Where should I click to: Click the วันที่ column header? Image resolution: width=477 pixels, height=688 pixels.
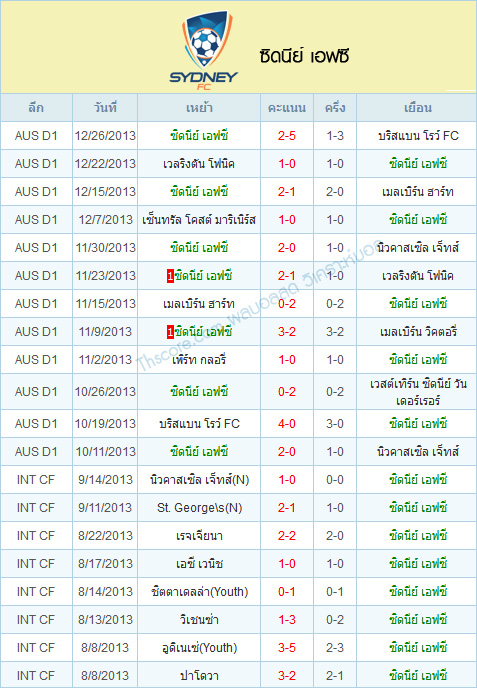click(x=105, y=108)
